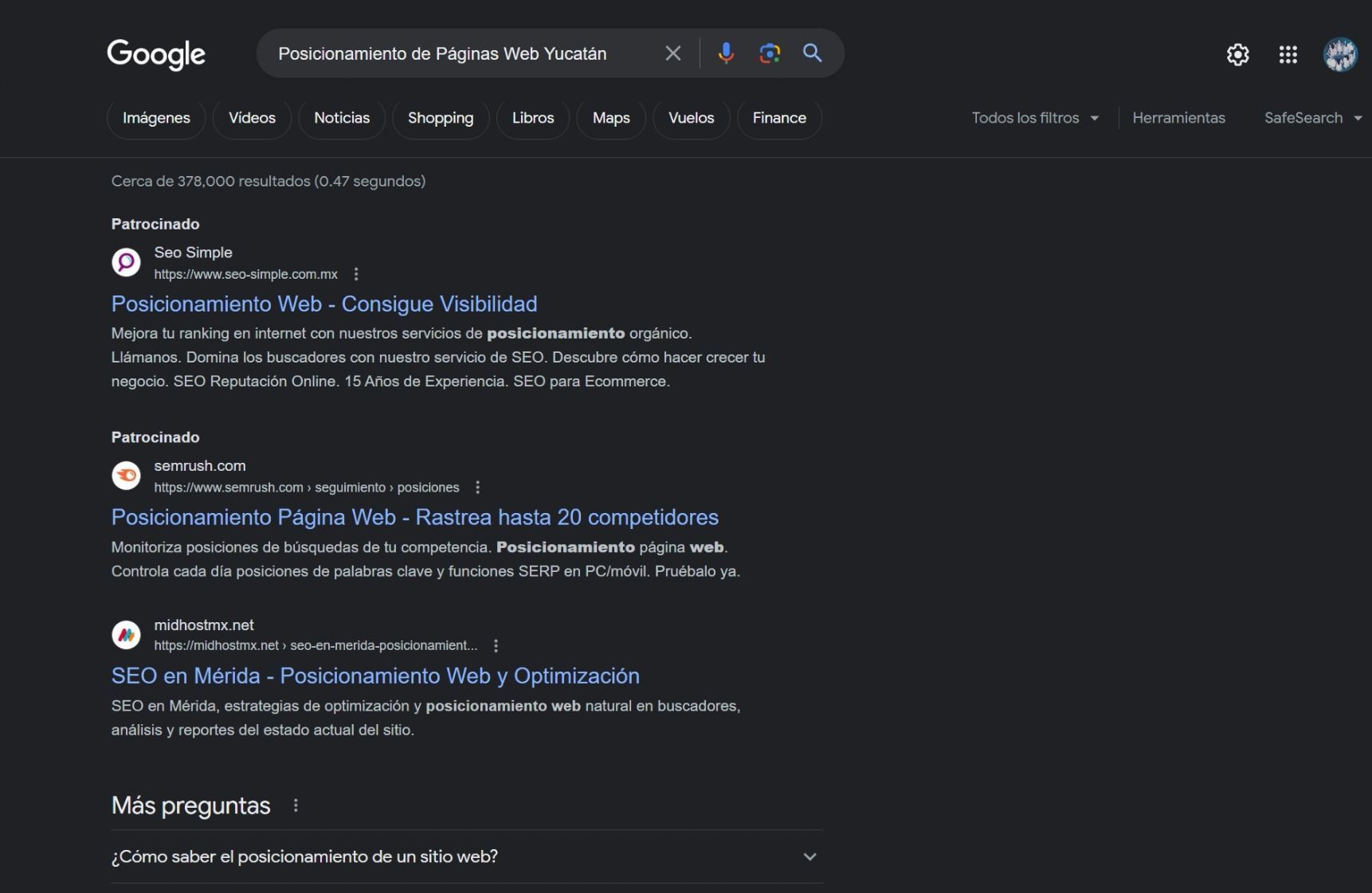Open Más preguntas three-dot menu
Image resolution: width=1372 pixels, height=893 pixels.
tap(296, 805)
